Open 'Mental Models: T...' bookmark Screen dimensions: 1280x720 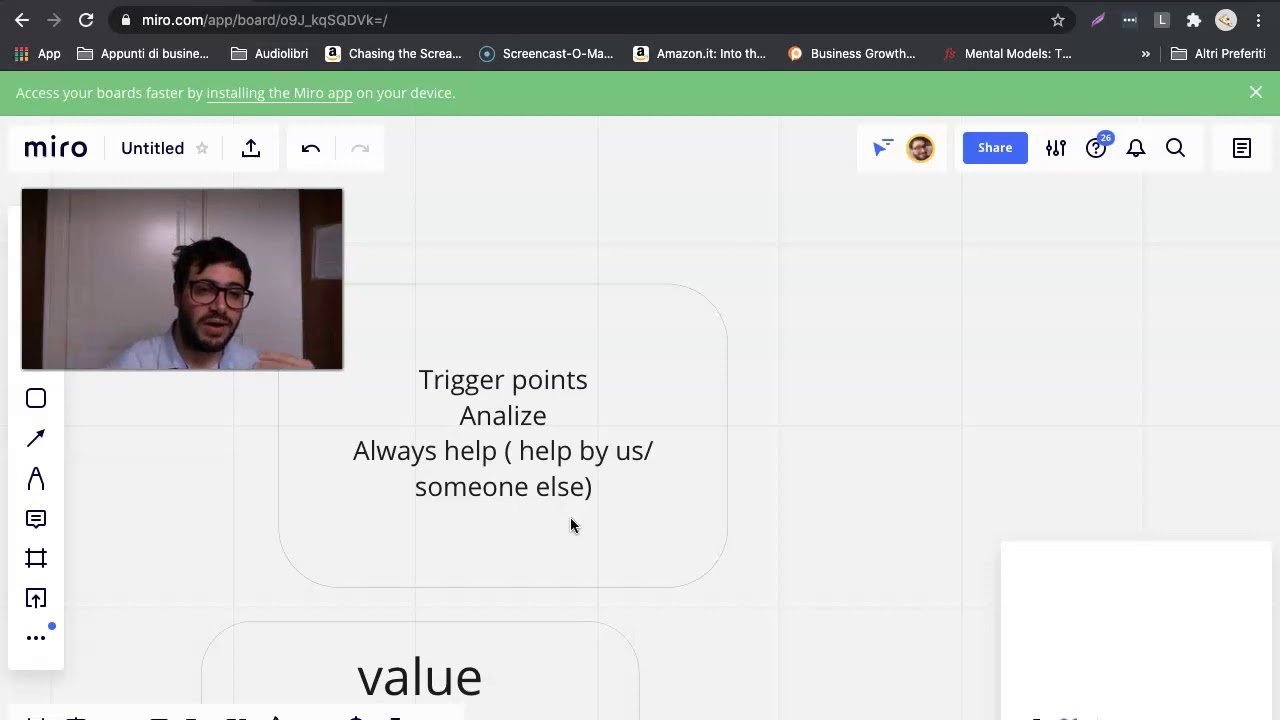click(1006, 54)
